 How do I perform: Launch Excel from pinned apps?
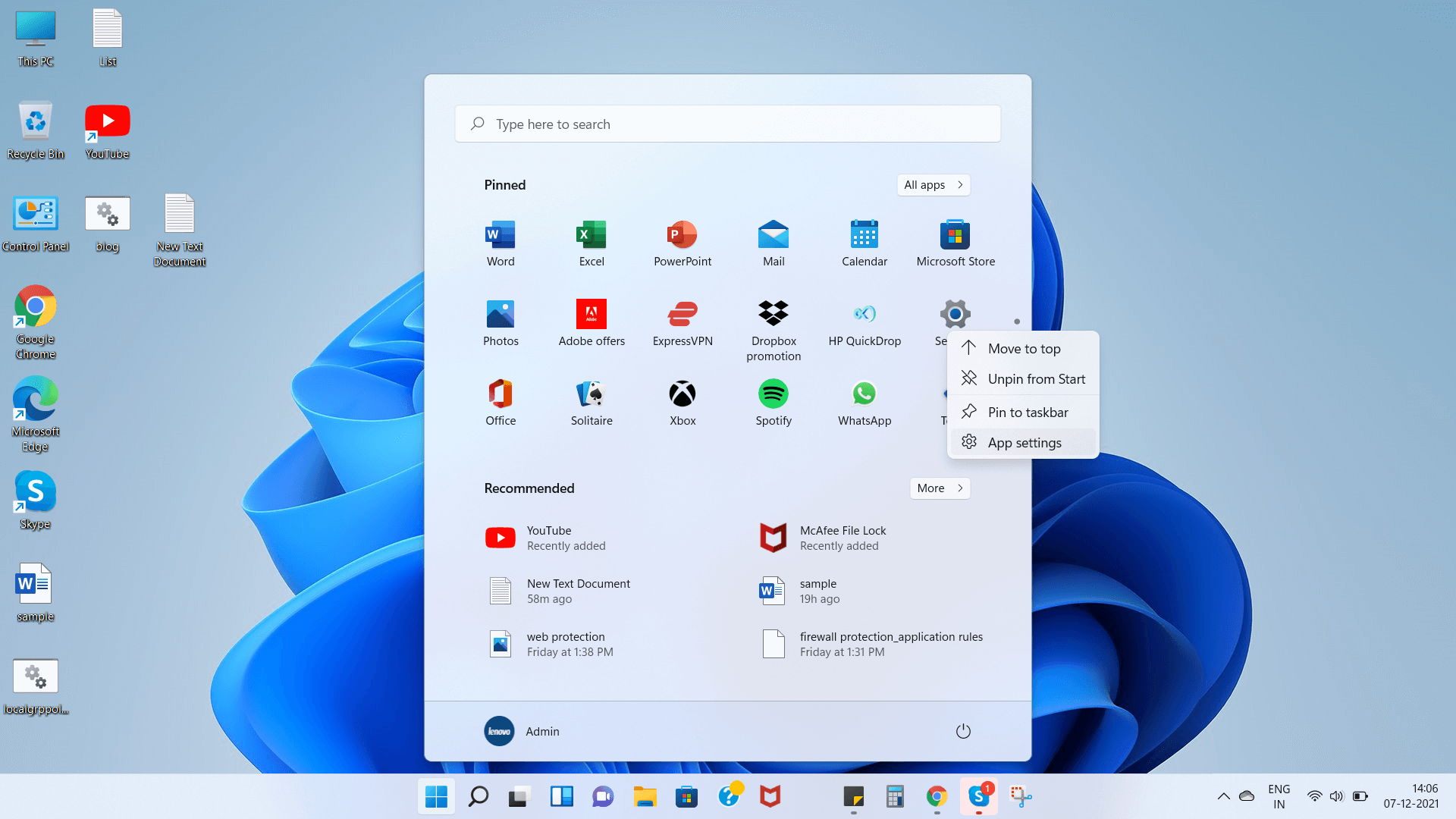[x=591, y=243]
